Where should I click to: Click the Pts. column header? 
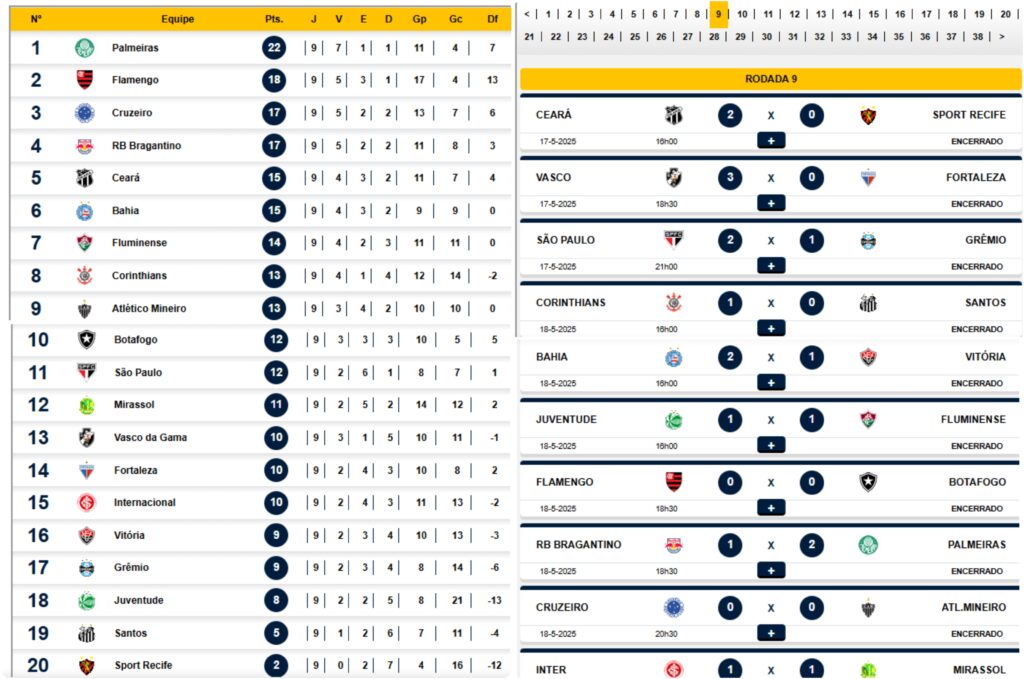pyautogui.click(x=274, y=19)
